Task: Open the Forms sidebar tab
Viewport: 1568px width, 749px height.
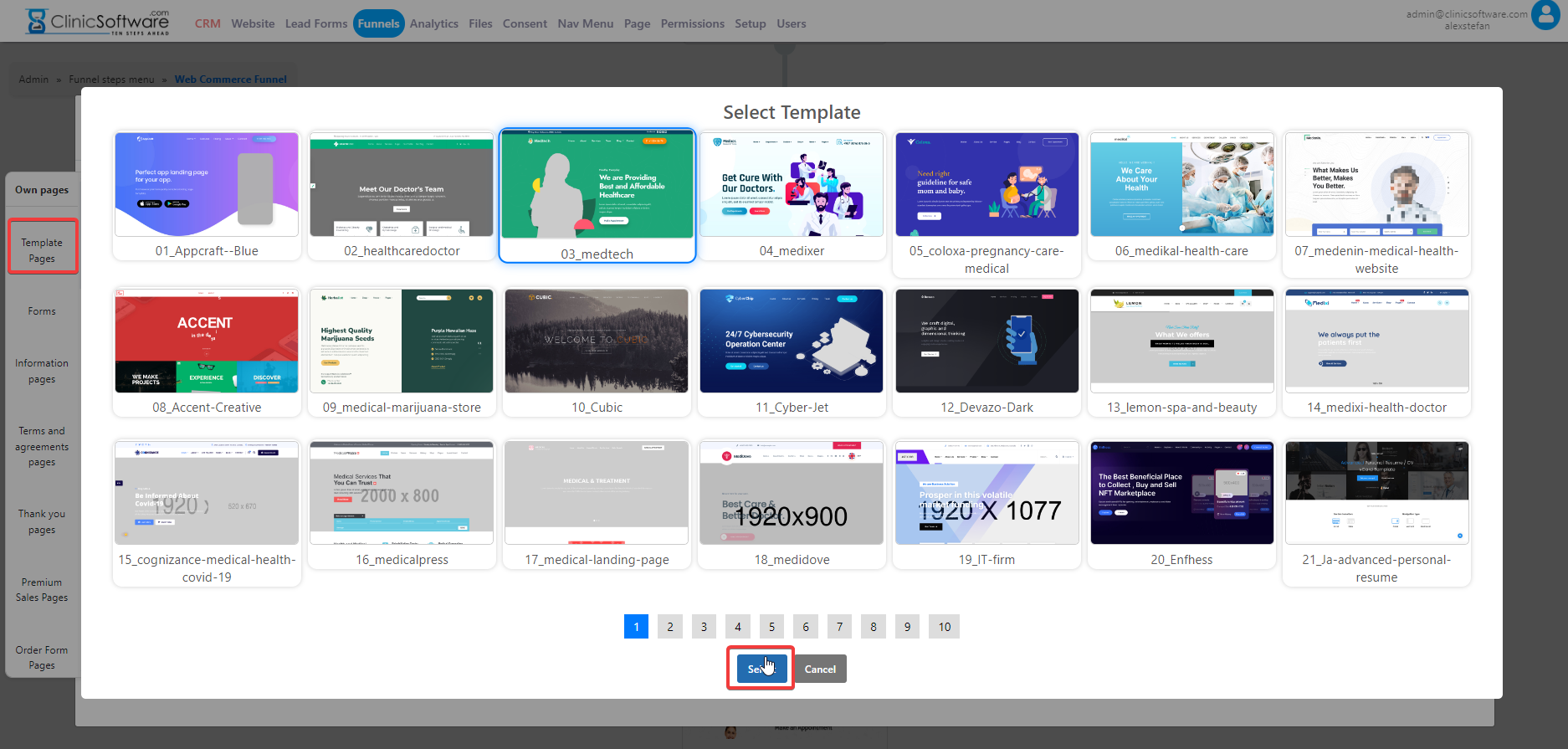Action: pyautogui.click(x=42, y=311)
